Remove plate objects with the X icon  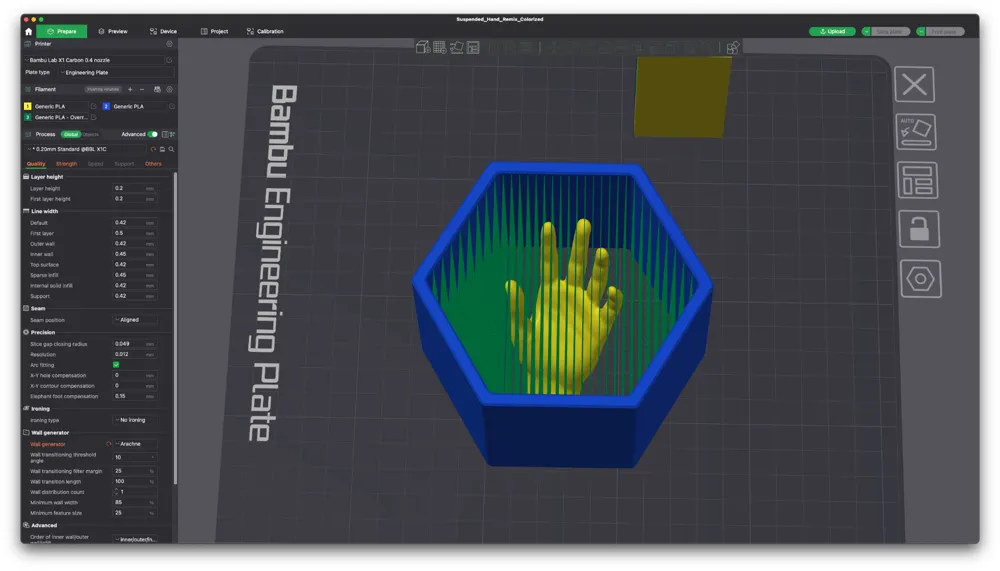(x=914, y=85)
